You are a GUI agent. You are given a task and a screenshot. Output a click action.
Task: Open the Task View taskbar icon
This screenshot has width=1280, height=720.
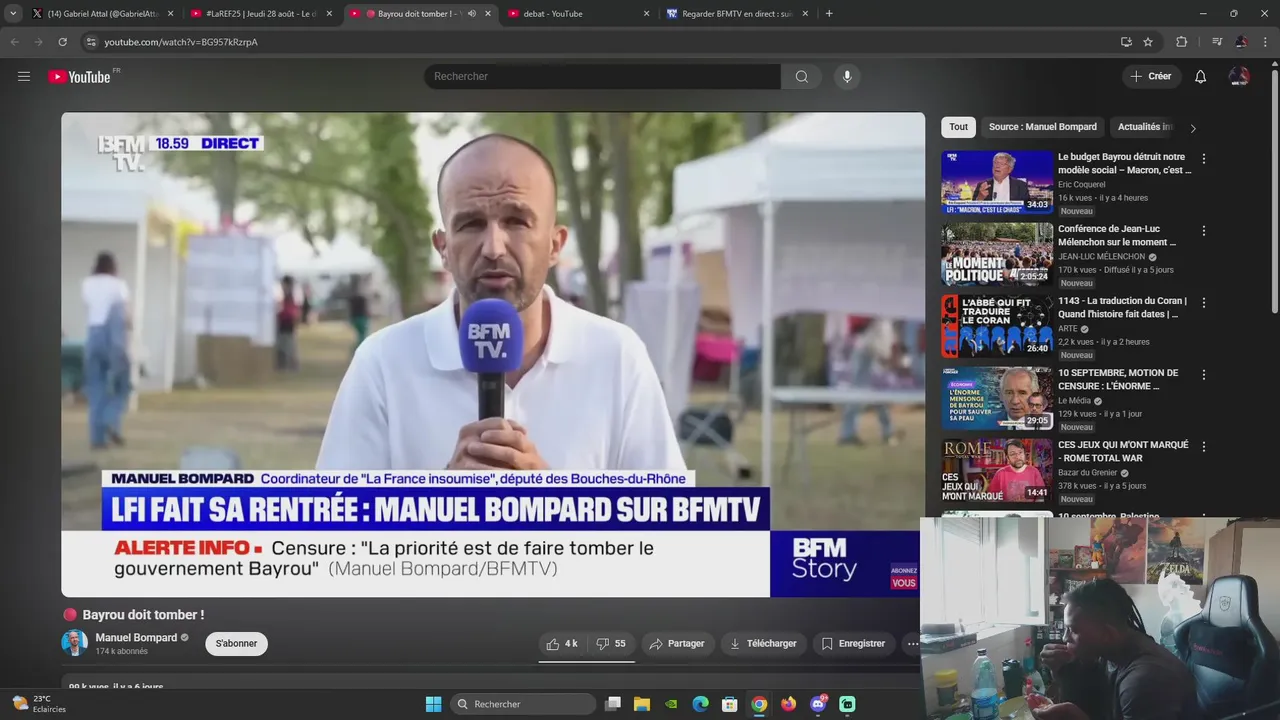[613, 704]
